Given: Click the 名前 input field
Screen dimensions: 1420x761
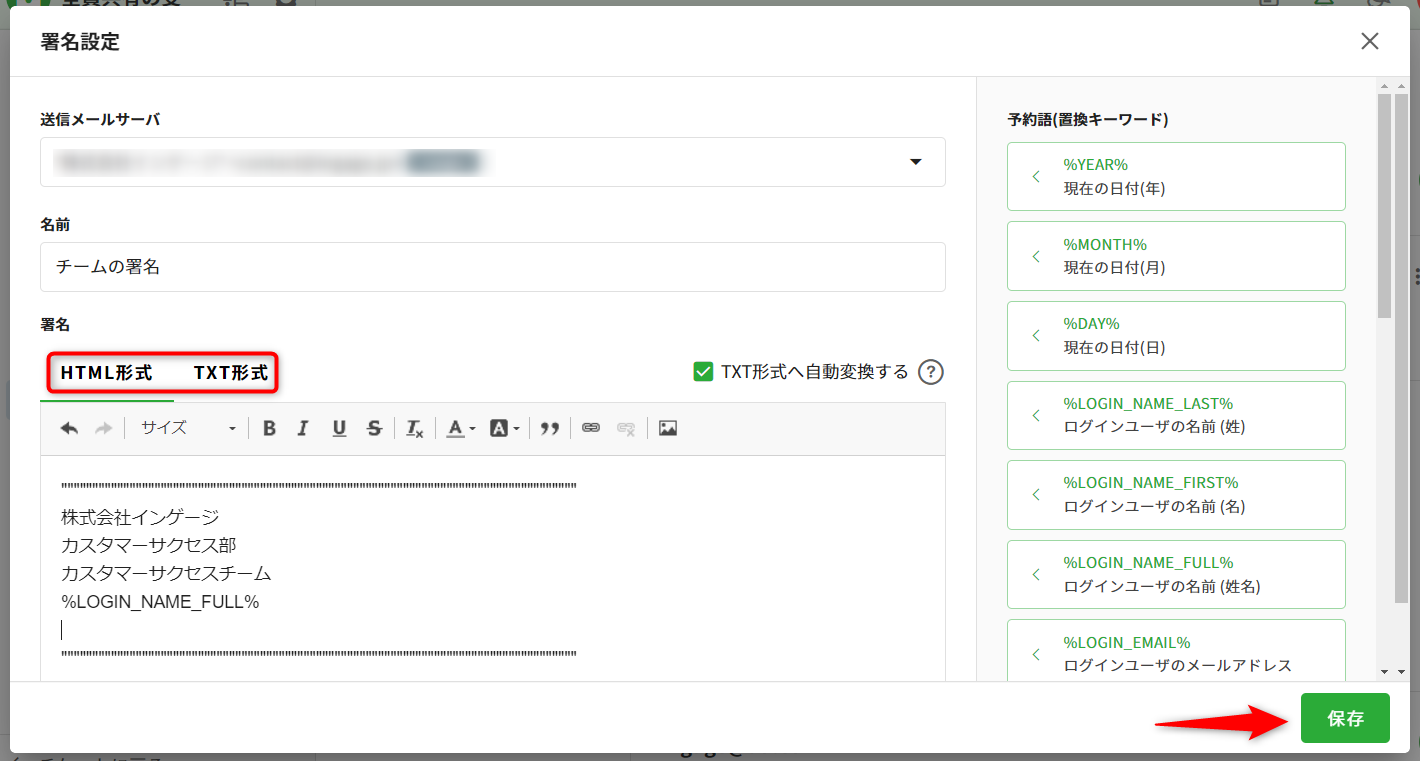Looking at the screenshot, I should click(492, 267).
